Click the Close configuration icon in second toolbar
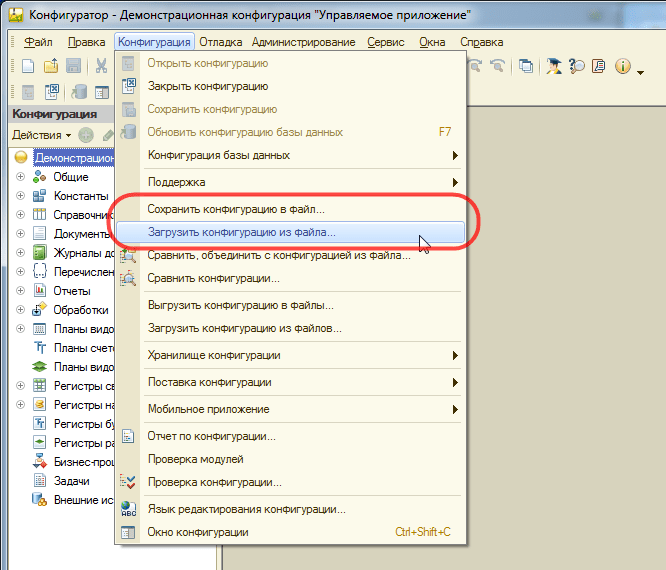This screenshot has width=666, height=570. coord(51,92)
